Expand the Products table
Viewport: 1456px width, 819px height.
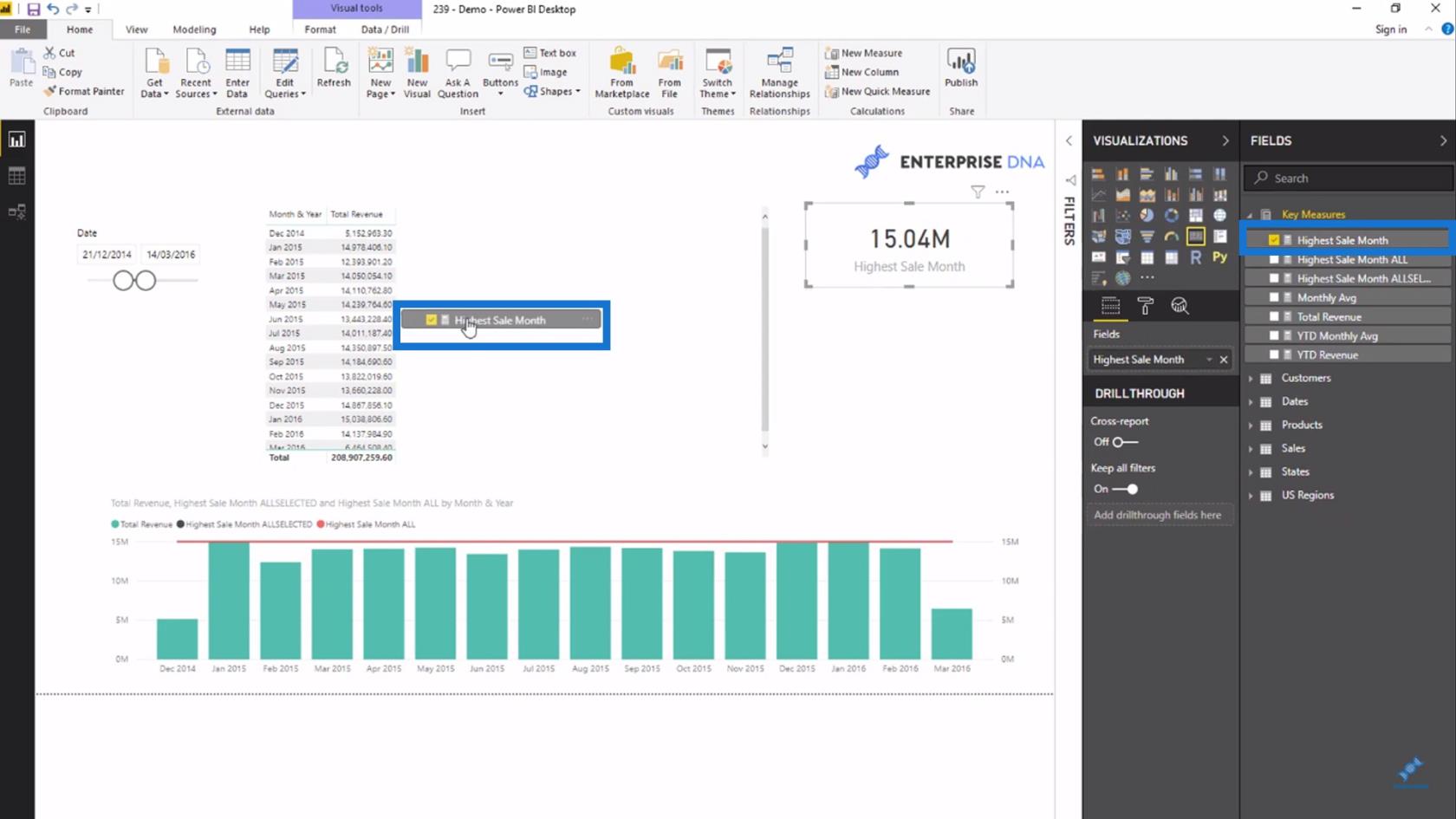(x=1251, y=426)
